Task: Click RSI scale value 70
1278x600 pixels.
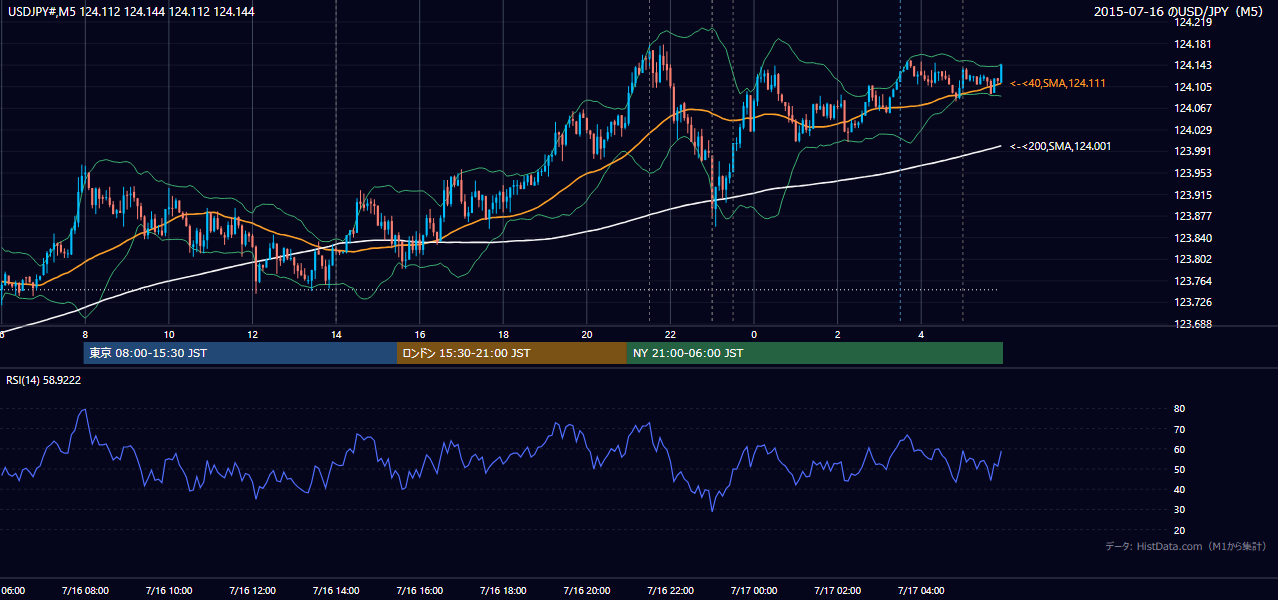Action: tap(1179, 429)
